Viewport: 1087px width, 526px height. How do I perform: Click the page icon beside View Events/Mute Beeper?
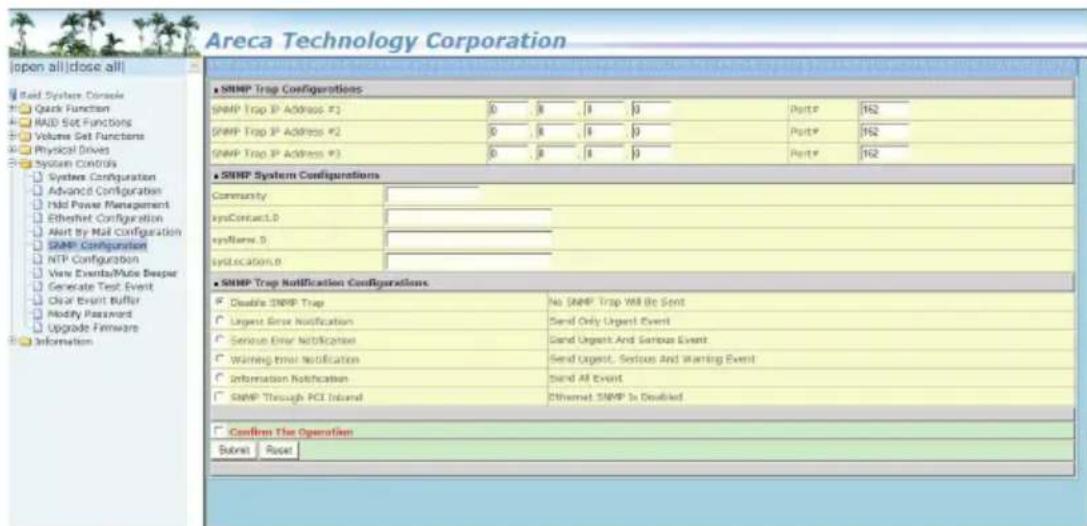coord(39,273)
